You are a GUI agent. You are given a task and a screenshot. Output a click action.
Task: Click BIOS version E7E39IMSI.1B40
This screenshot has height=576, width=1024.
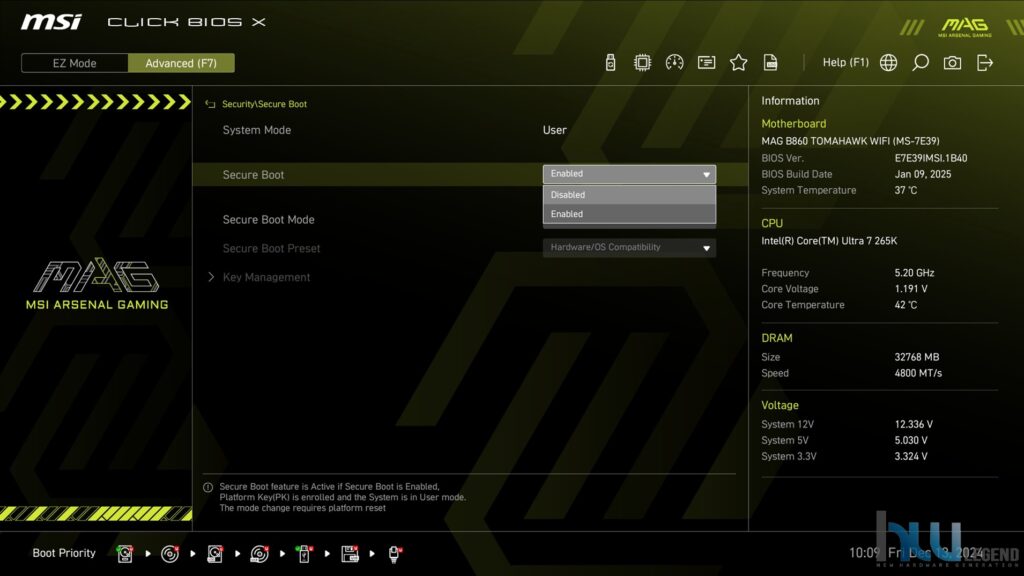tap(931, 158)
